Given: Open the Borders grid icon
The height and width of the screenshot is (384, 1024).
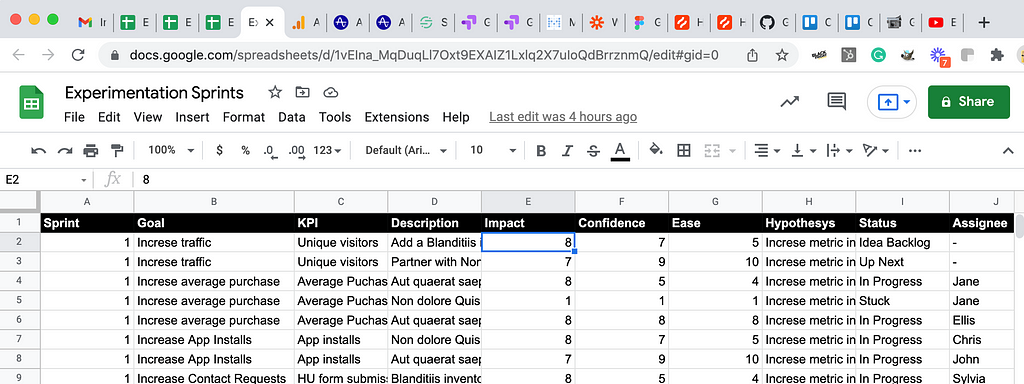Looking at the screenshot, I should pyautogui.click(x=684, y=151).
